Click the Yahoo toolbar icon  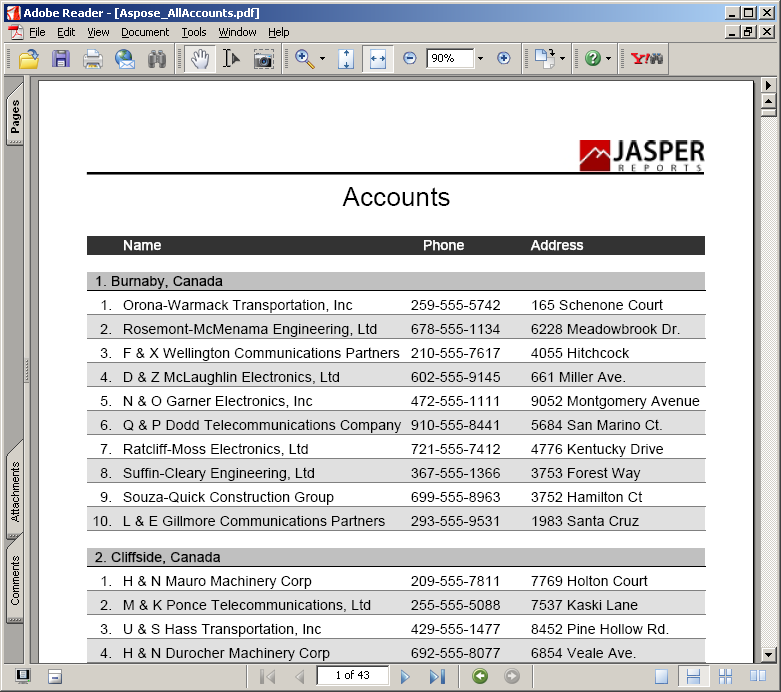(x=647, y=59)
